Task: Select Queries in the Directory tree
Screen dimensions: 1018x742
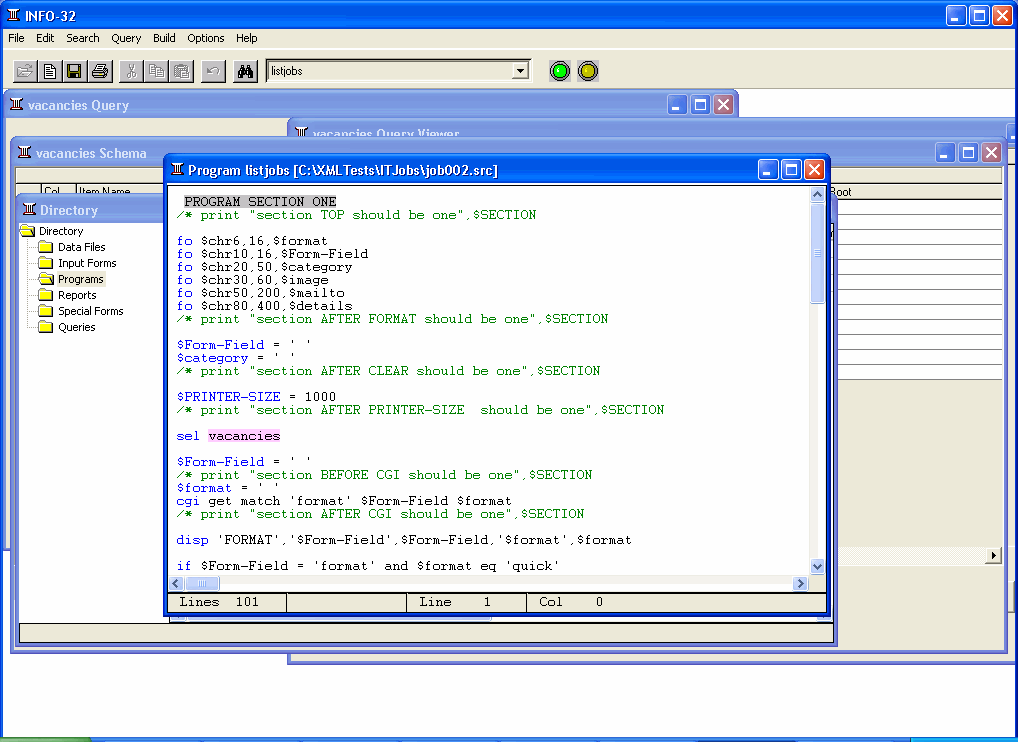Action: click(77, 327)
